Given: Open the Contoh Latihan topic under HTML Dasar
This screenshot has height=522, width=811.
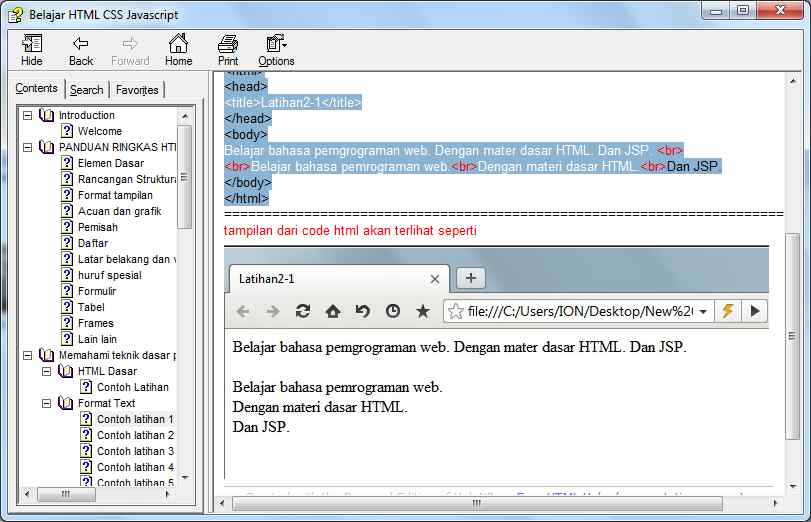Looking at the screenshot, I should (133, 387).
